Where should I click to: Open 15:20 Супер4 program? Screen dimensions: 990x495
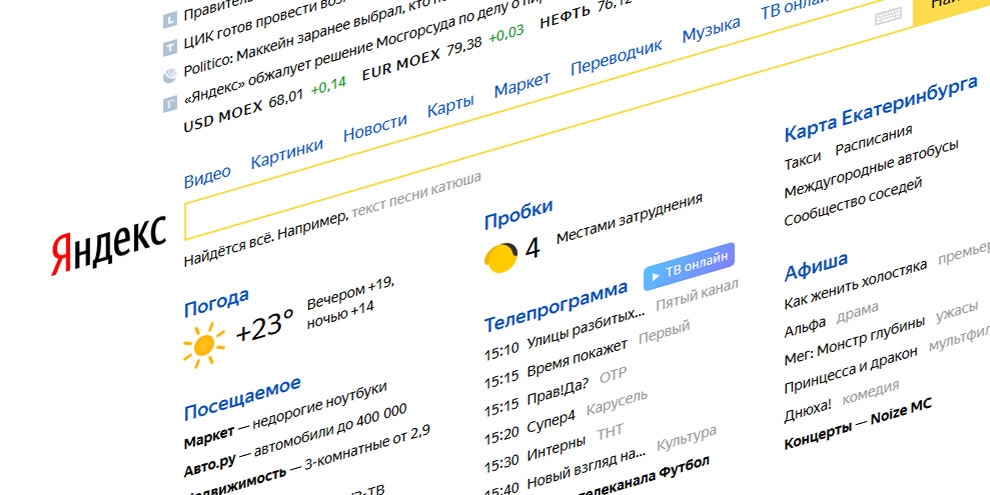pyautogui.click(x=530, y=425)
